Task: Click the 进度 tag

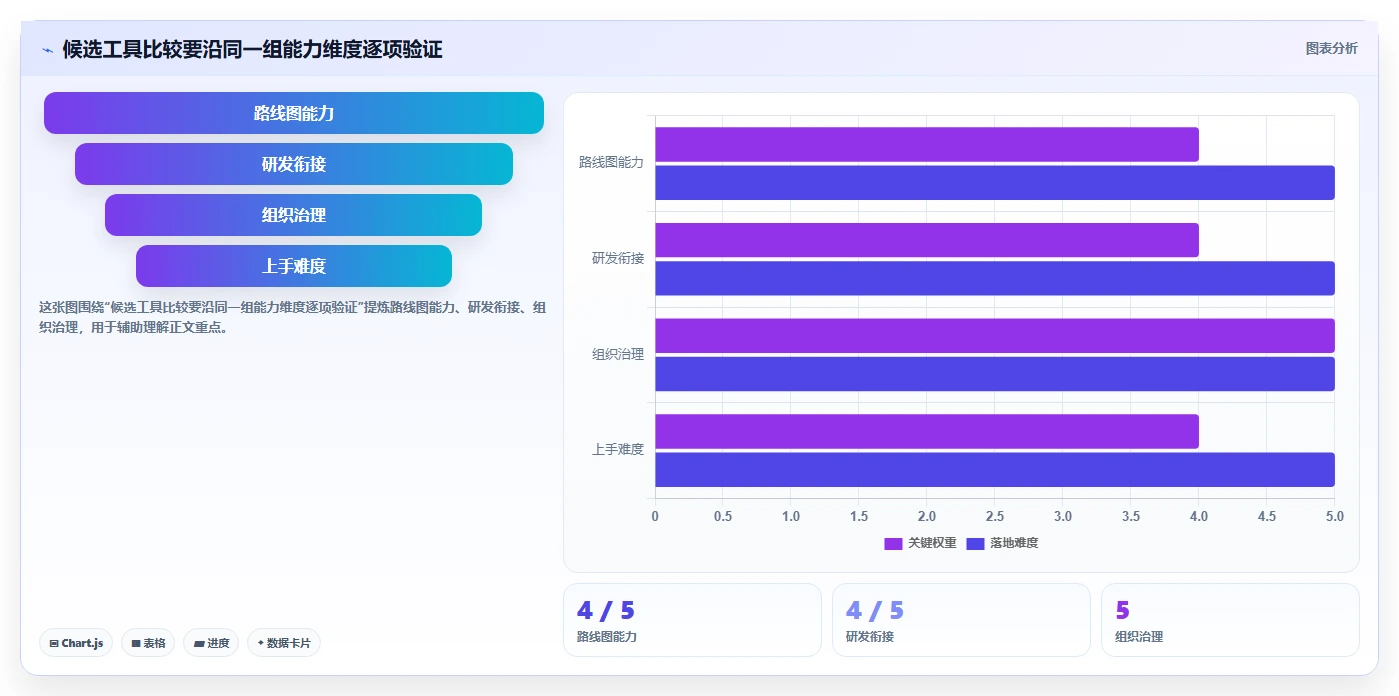Action: 211,643
